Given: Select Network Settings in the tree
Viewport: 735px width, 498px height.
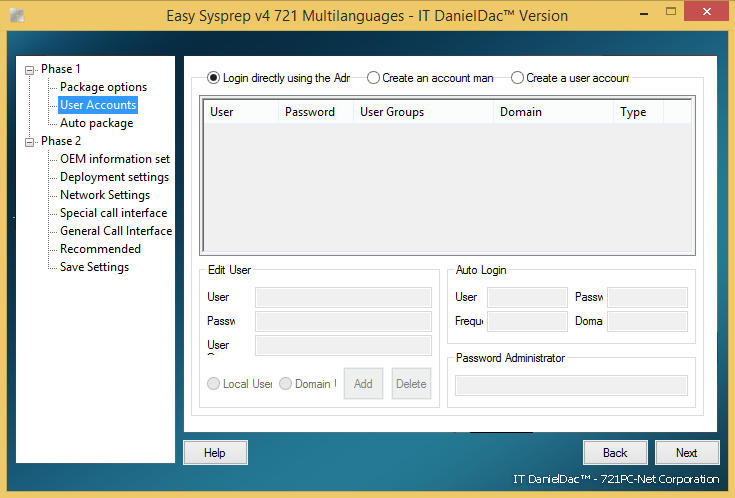Looking at the screenshot, I should point(105,195).
